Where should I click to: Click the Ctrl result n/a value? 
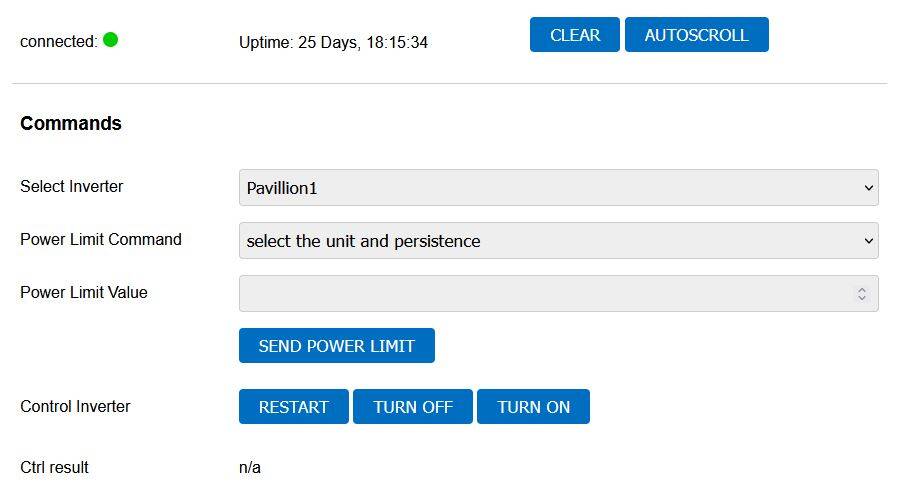tap(250, 468)
